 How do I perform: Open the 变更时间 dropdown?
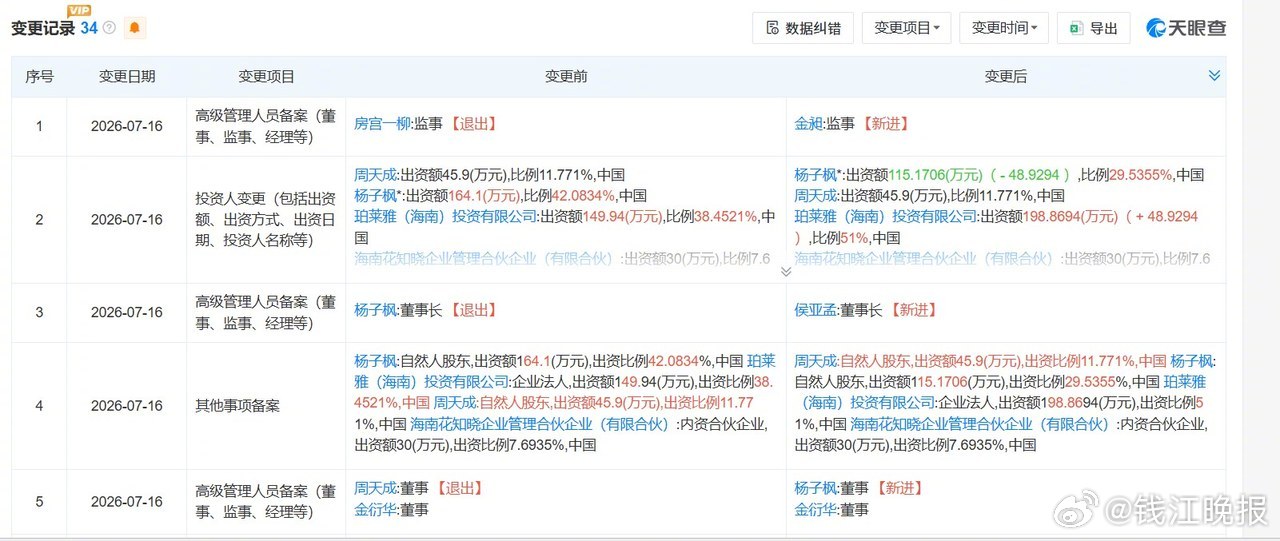(1004, 28)
